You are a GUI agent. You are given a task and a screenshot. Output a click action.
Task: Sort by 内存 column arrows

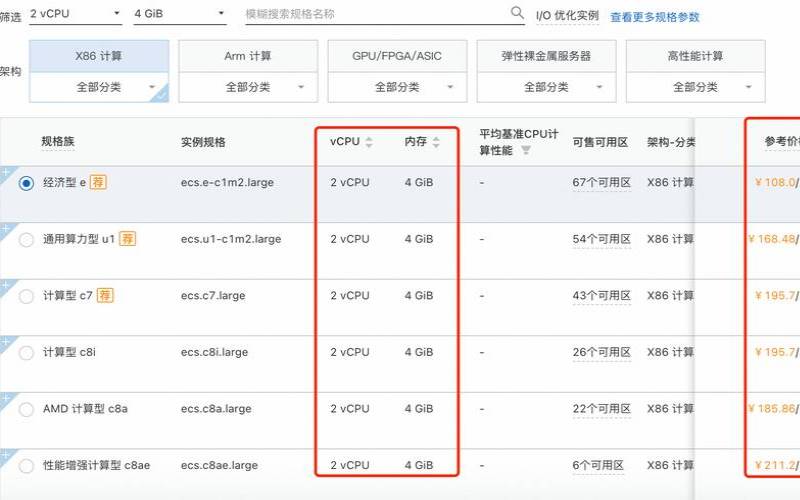tap(436, 143)
